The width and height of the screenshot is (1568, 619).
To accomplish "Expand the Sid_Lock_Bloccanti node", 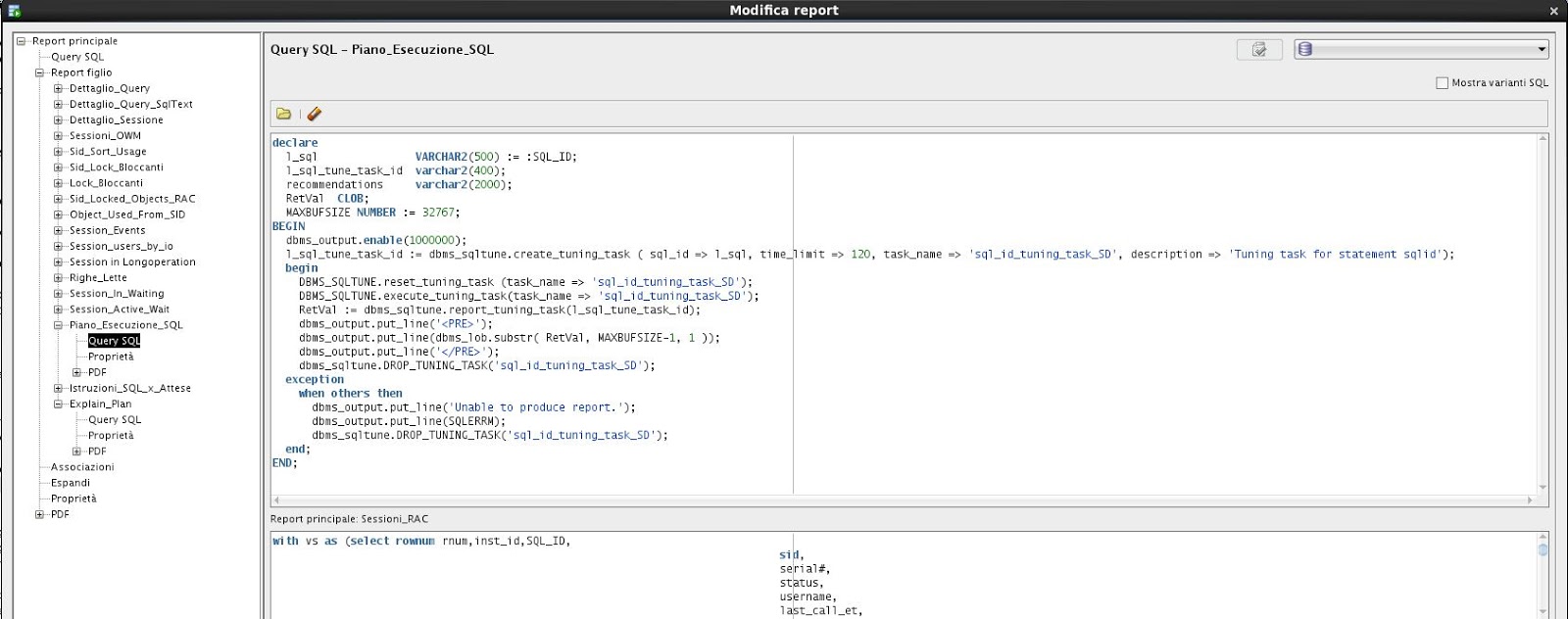I will click(x=58, y=167).
